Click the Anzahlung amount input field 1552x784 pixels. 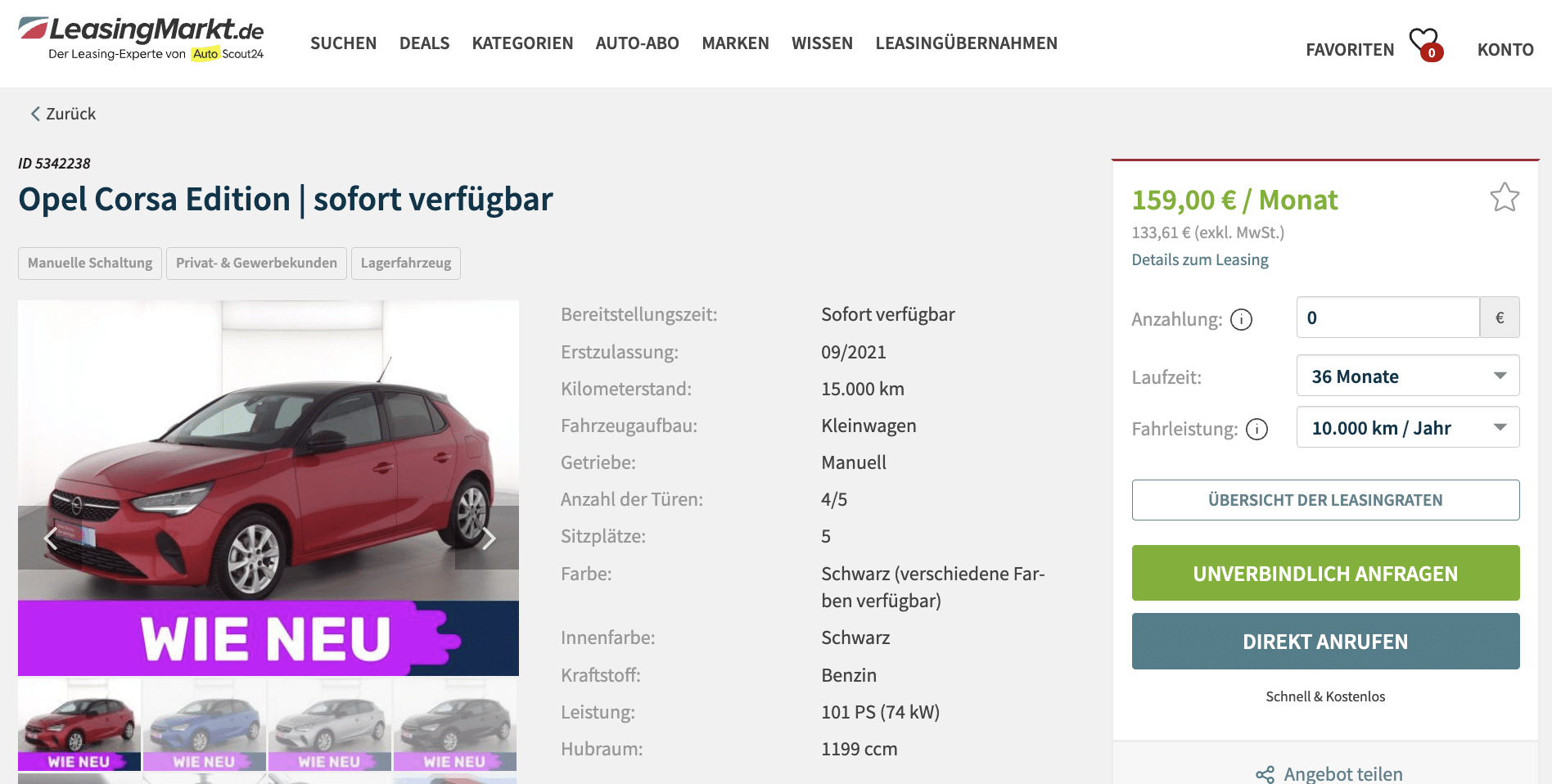pyautogui.click(x=1387, y=318)
